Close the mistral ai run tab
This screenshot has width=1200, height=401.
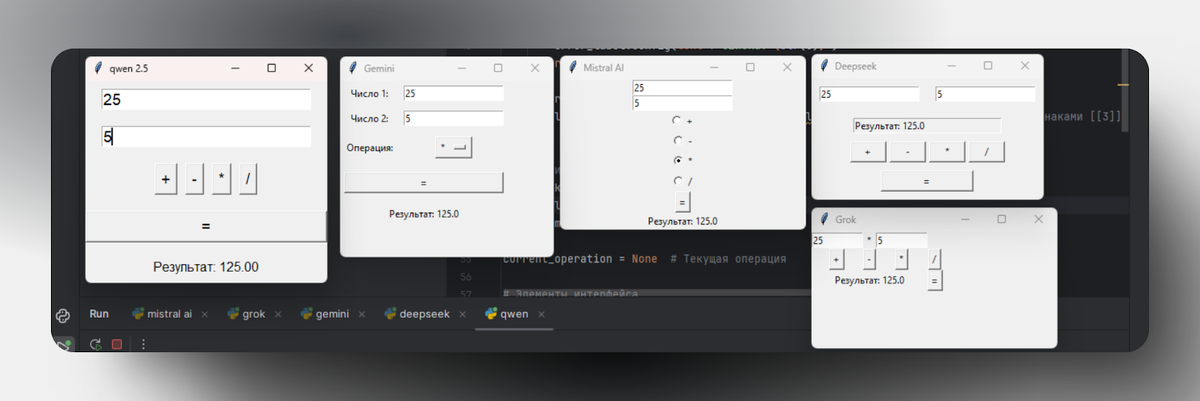click(x=205, y=314)
